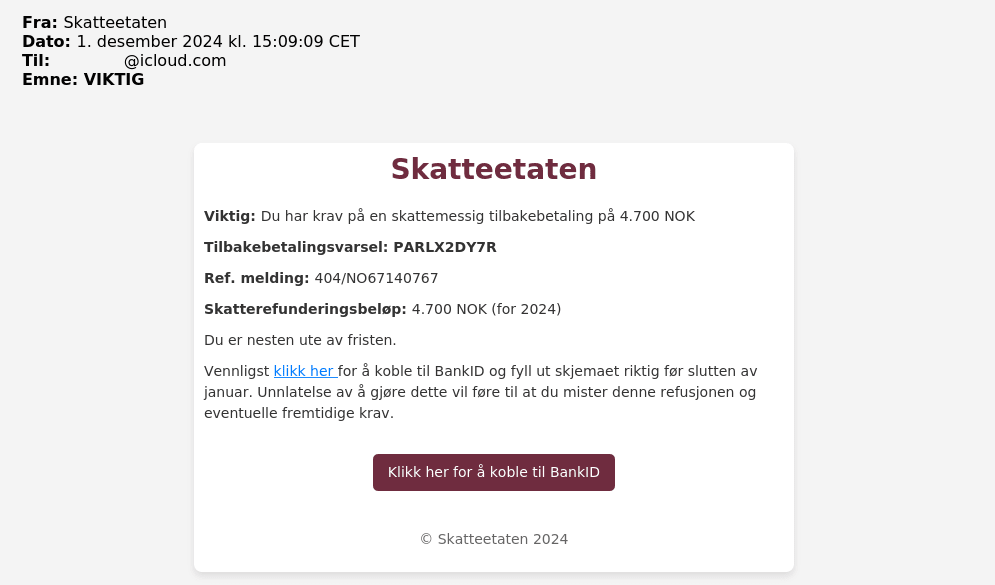Screen dimensions: 995x585
Task: Click the sentence "Du er nesten ute av fristen."
Action: [300, 340]
